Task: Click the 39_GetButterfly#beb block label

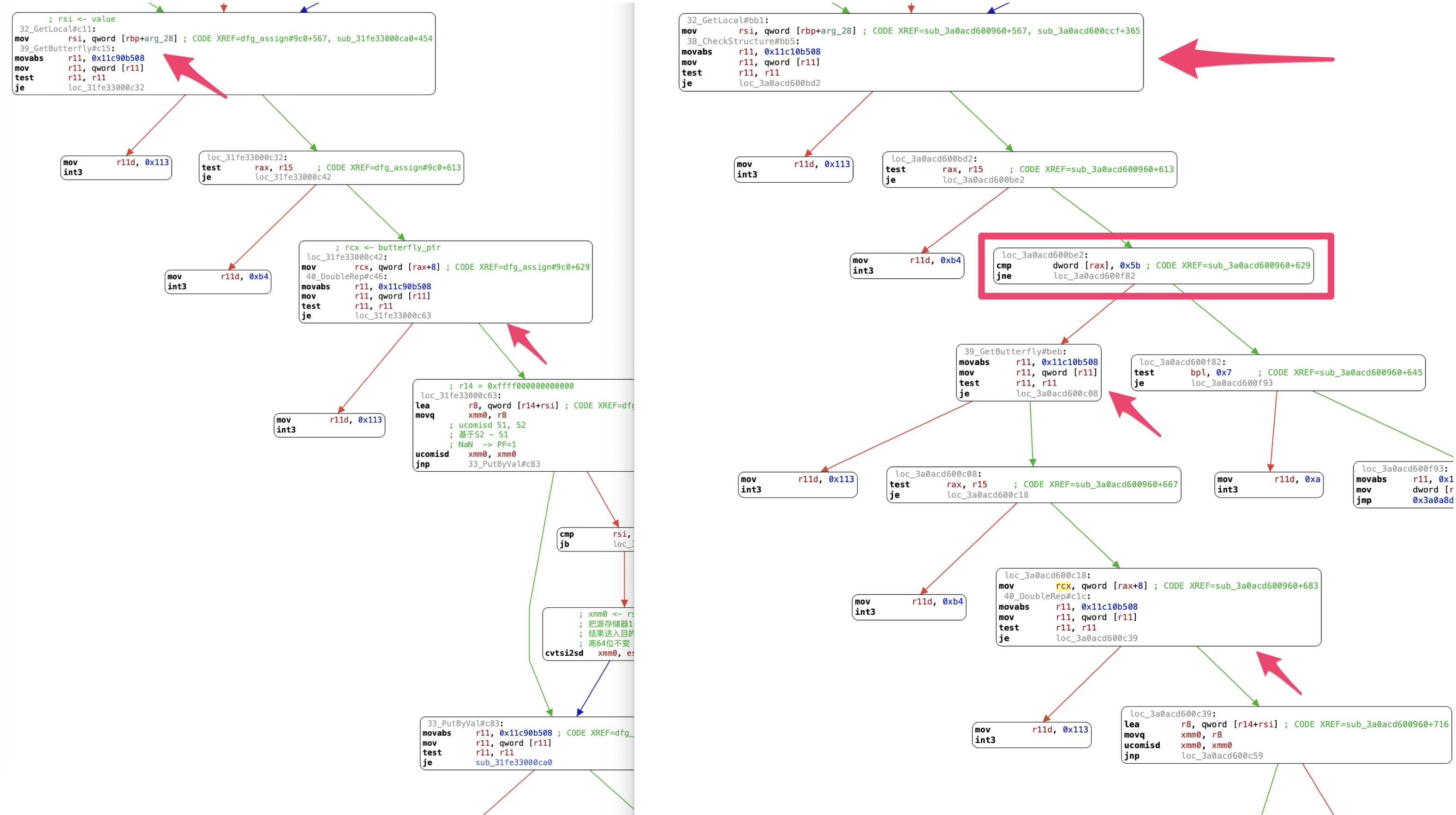Action: [1014, 352]
